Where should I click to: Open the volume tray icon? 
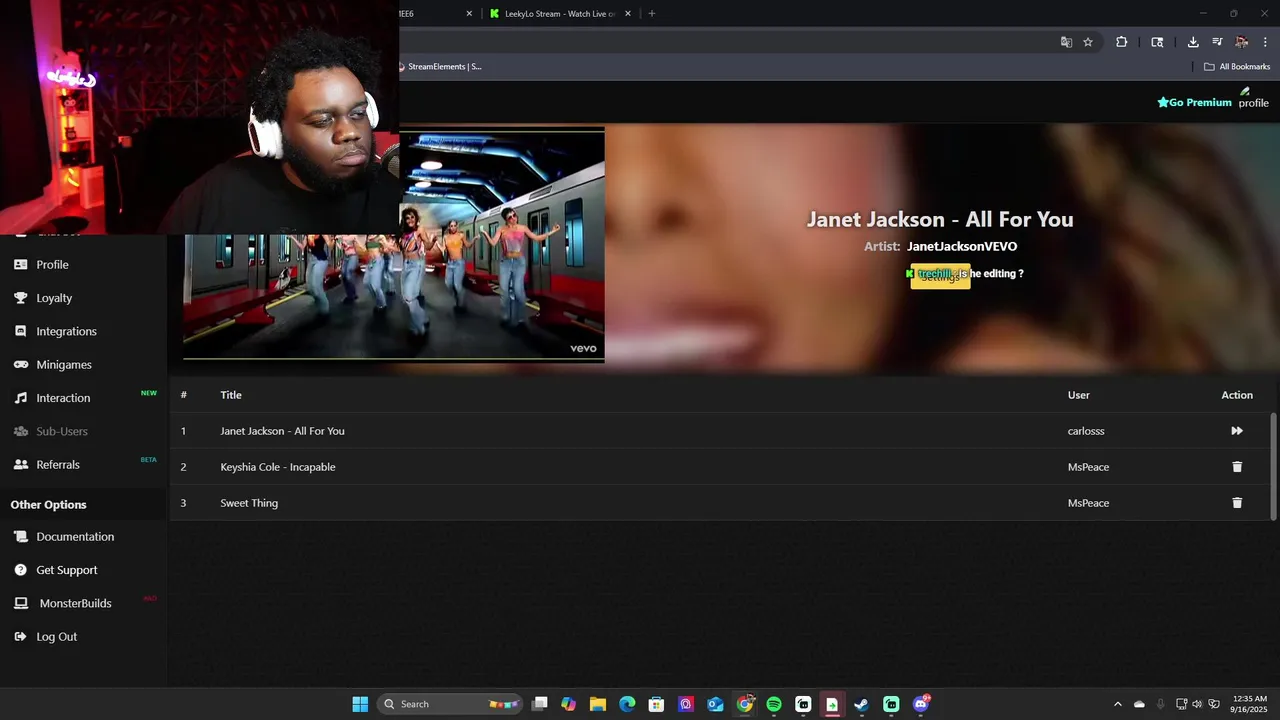tap(1197, 704)
